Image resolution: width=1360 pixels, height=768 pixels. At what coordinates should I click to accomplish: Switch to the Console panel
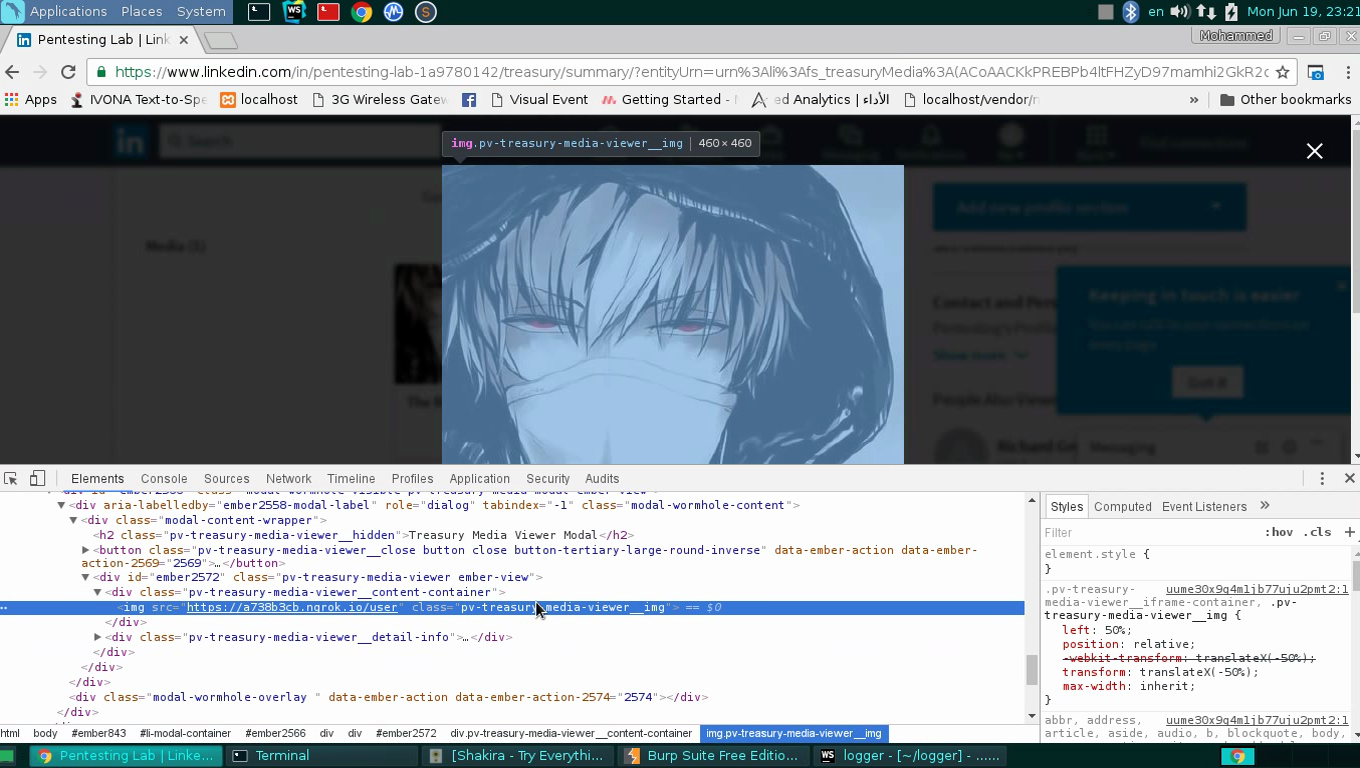pos(164,479)
